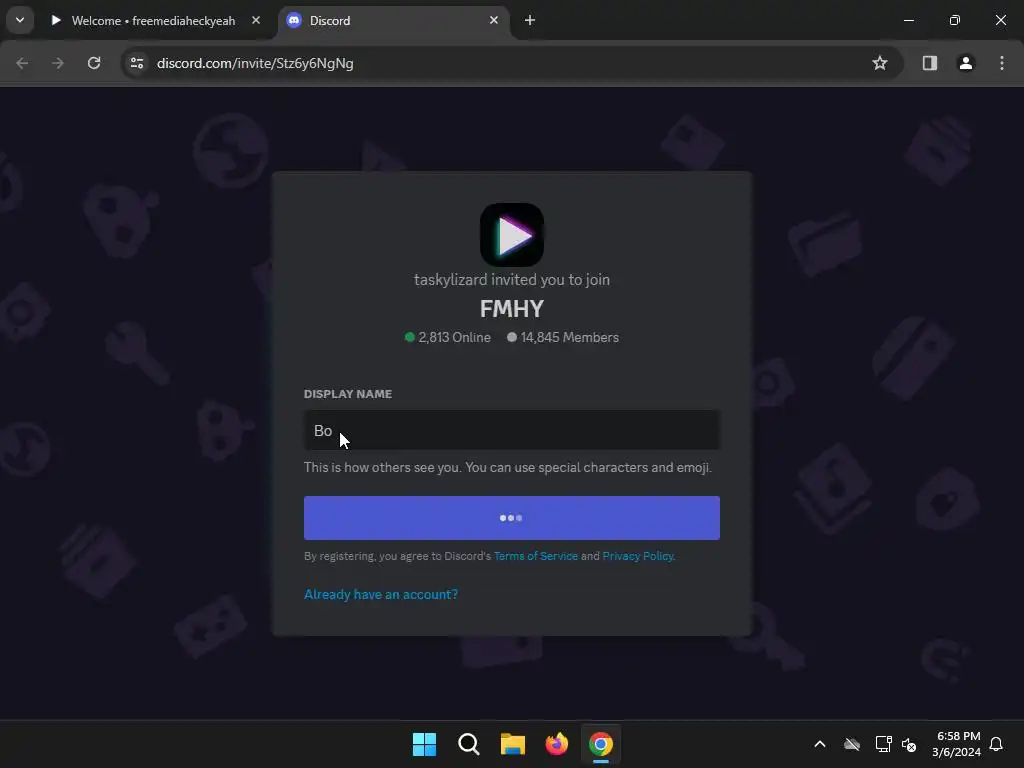
Task: Open File Explorer from taskbar
Action: click(x=513, y=744)
